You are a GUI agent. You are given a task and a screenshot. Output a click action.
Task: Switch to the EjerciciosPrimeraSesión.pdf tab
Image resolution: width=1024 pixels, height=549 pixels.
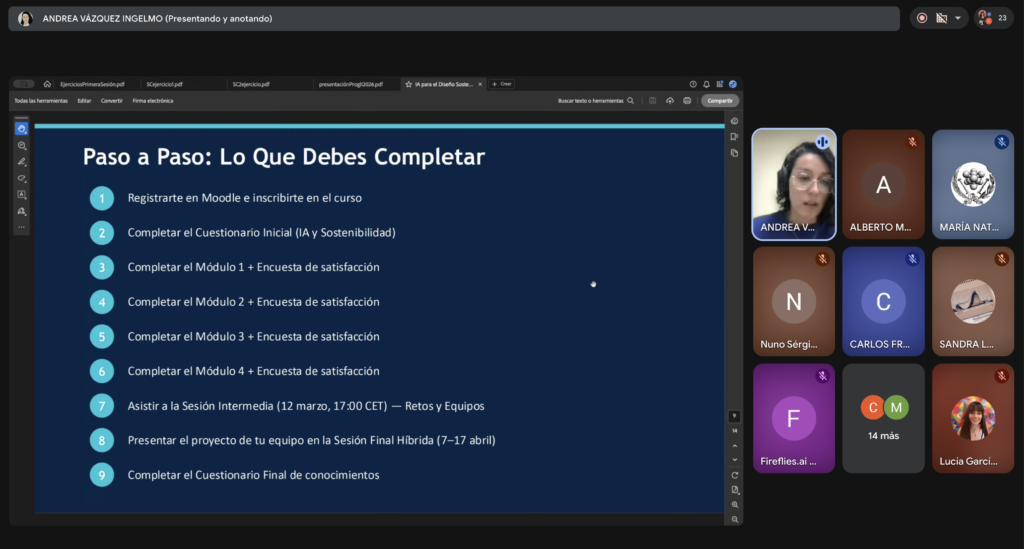point(92,84)
